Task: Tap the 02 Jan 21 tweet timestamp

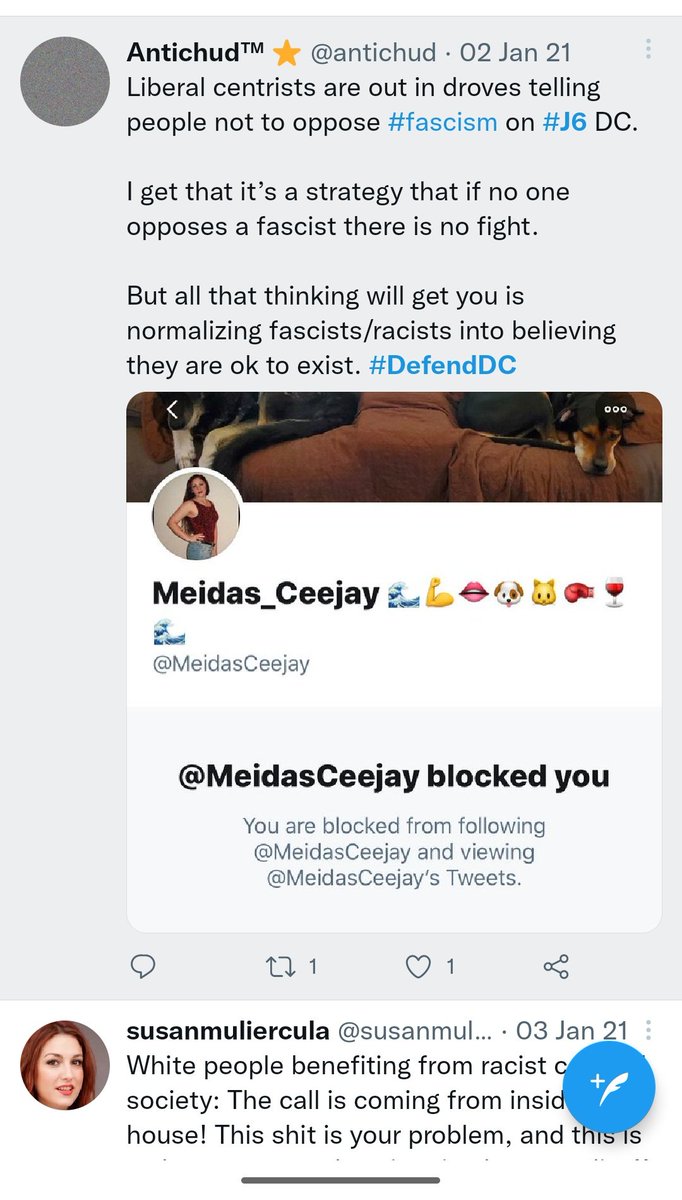Action: coord(515,50)
